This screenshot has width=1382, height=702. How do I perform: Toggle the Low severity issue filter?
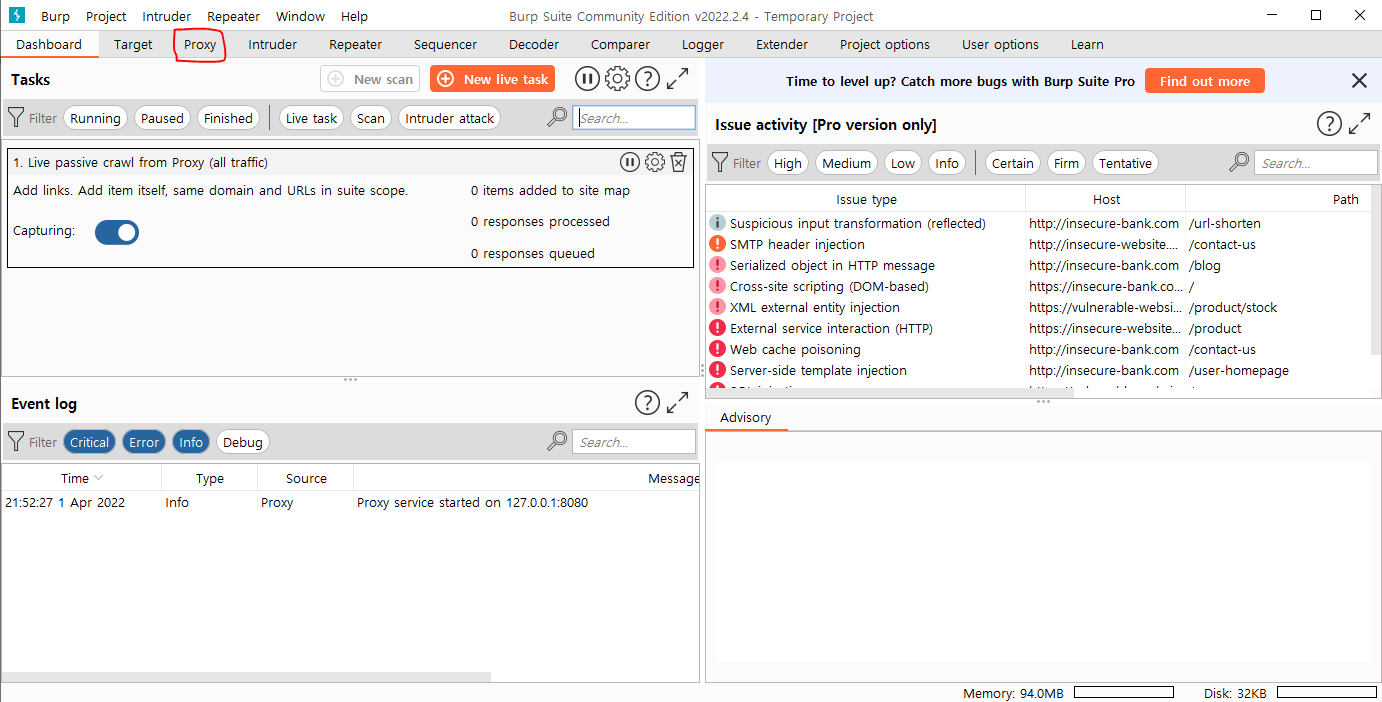pos(903,163)
